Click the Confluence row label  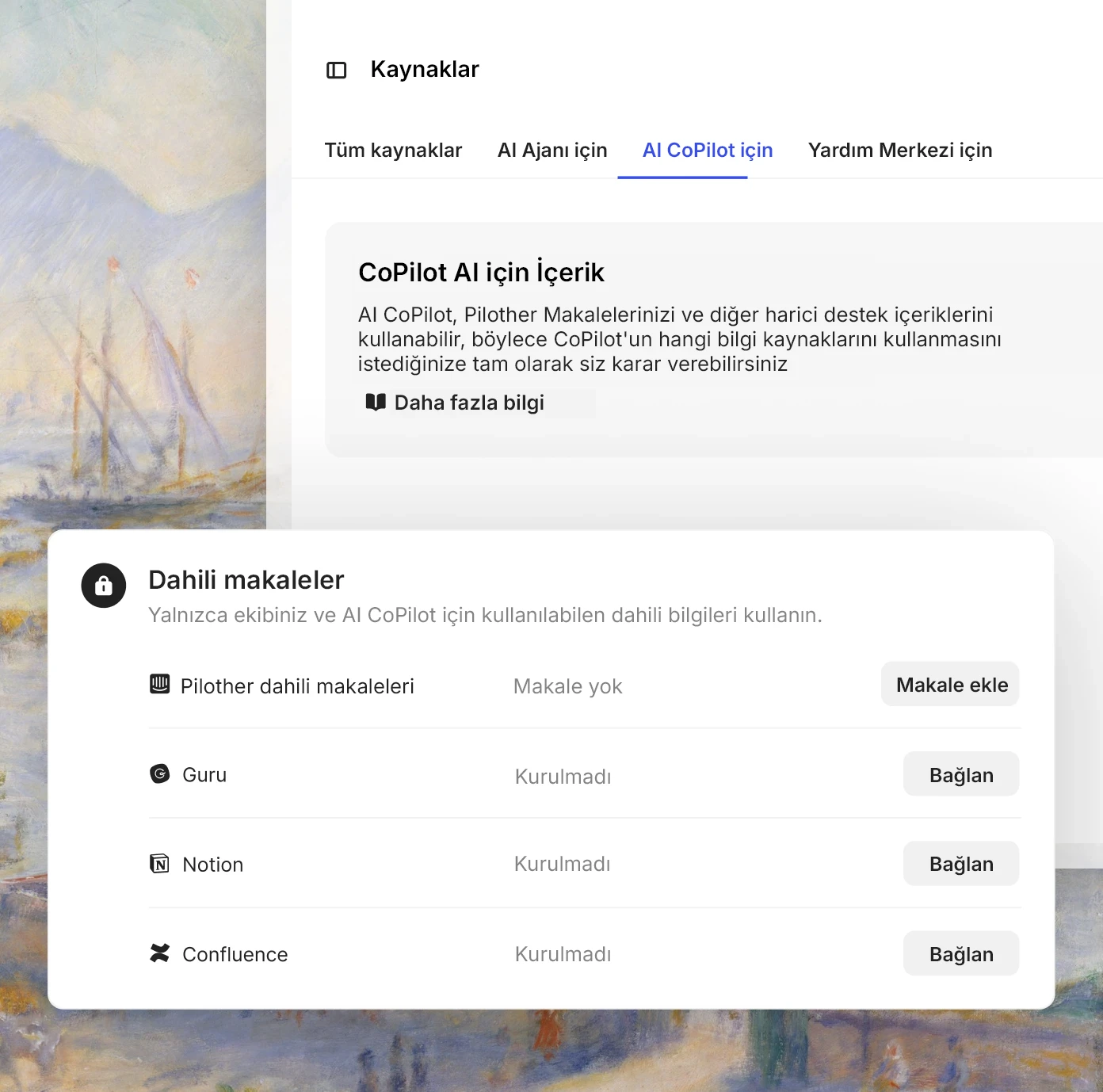pos(235,954)
